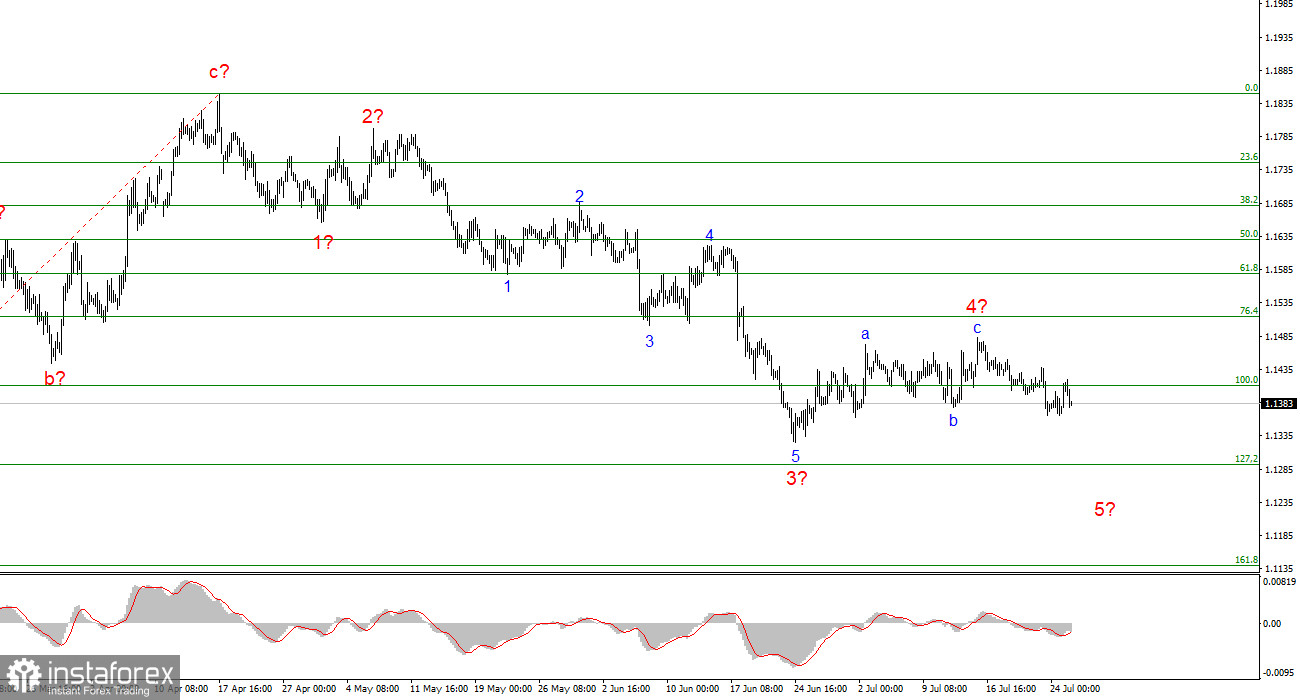Click the blue '4' sub-wave label
This screenshot has width=1300, height=700.
tap(709, 236)
